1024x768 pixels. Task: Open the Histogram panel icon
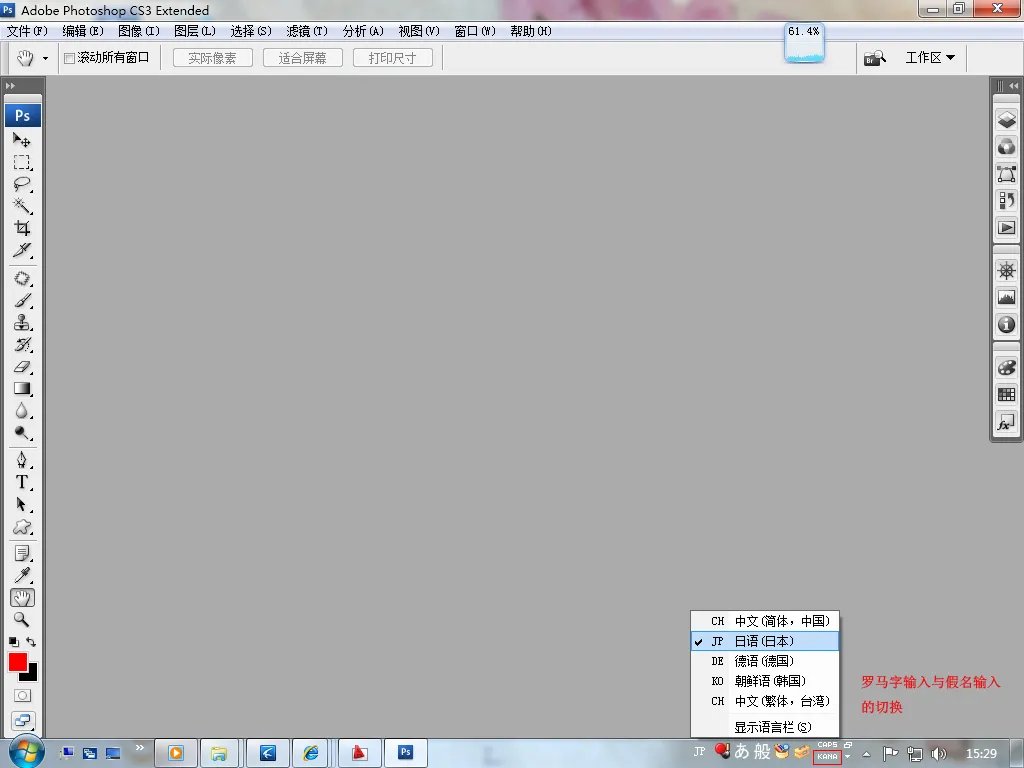1006,296
